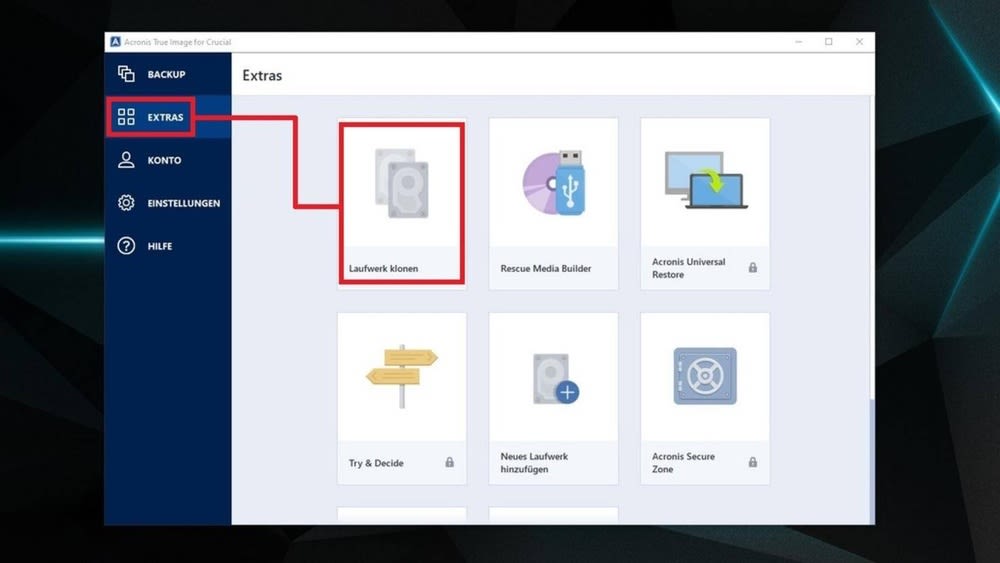The image size is (1000, 563).
Task: Maximize the Acronis window
Action: click(828, 42)
